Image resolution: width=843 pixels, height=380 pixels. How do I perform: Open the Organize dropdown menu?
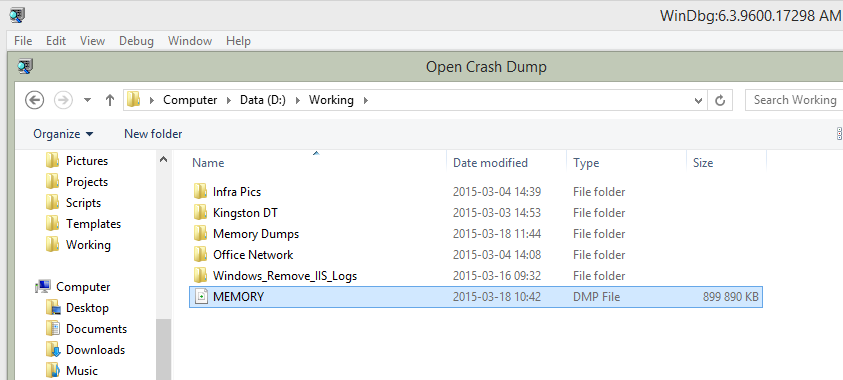(x=63, y=134)
